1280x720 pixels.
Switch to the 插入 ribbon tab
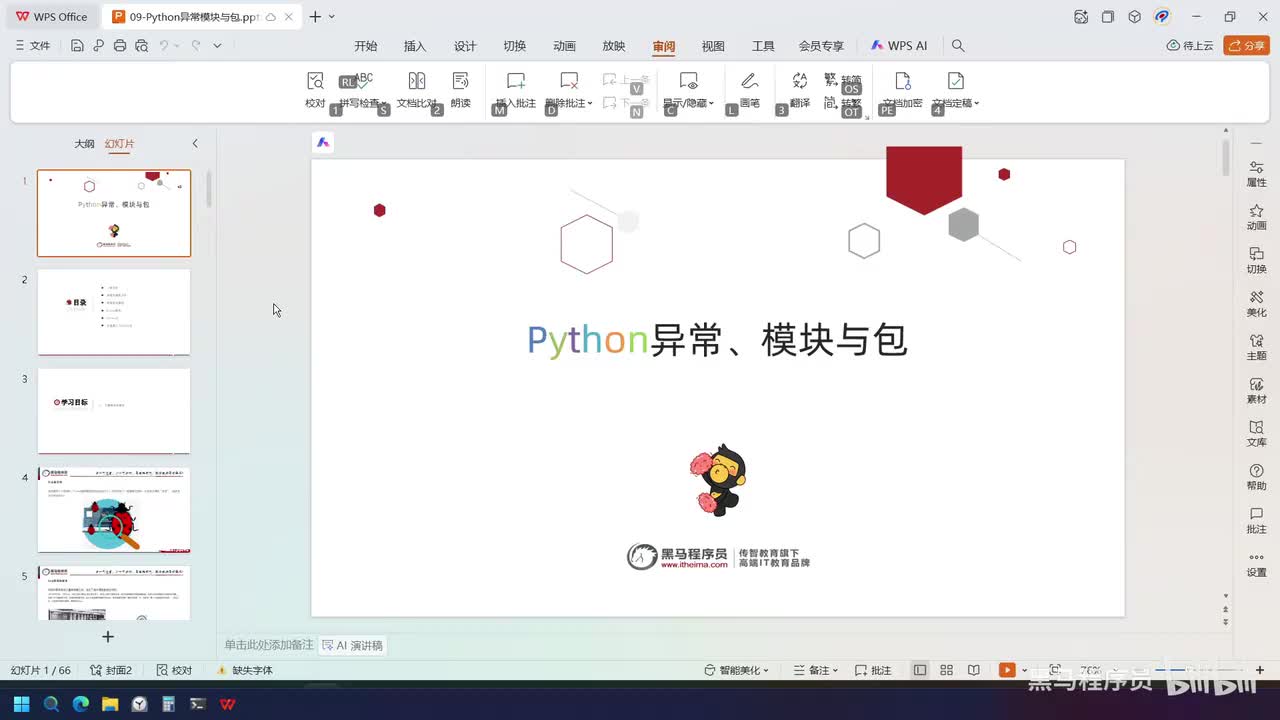pos(415,46)
